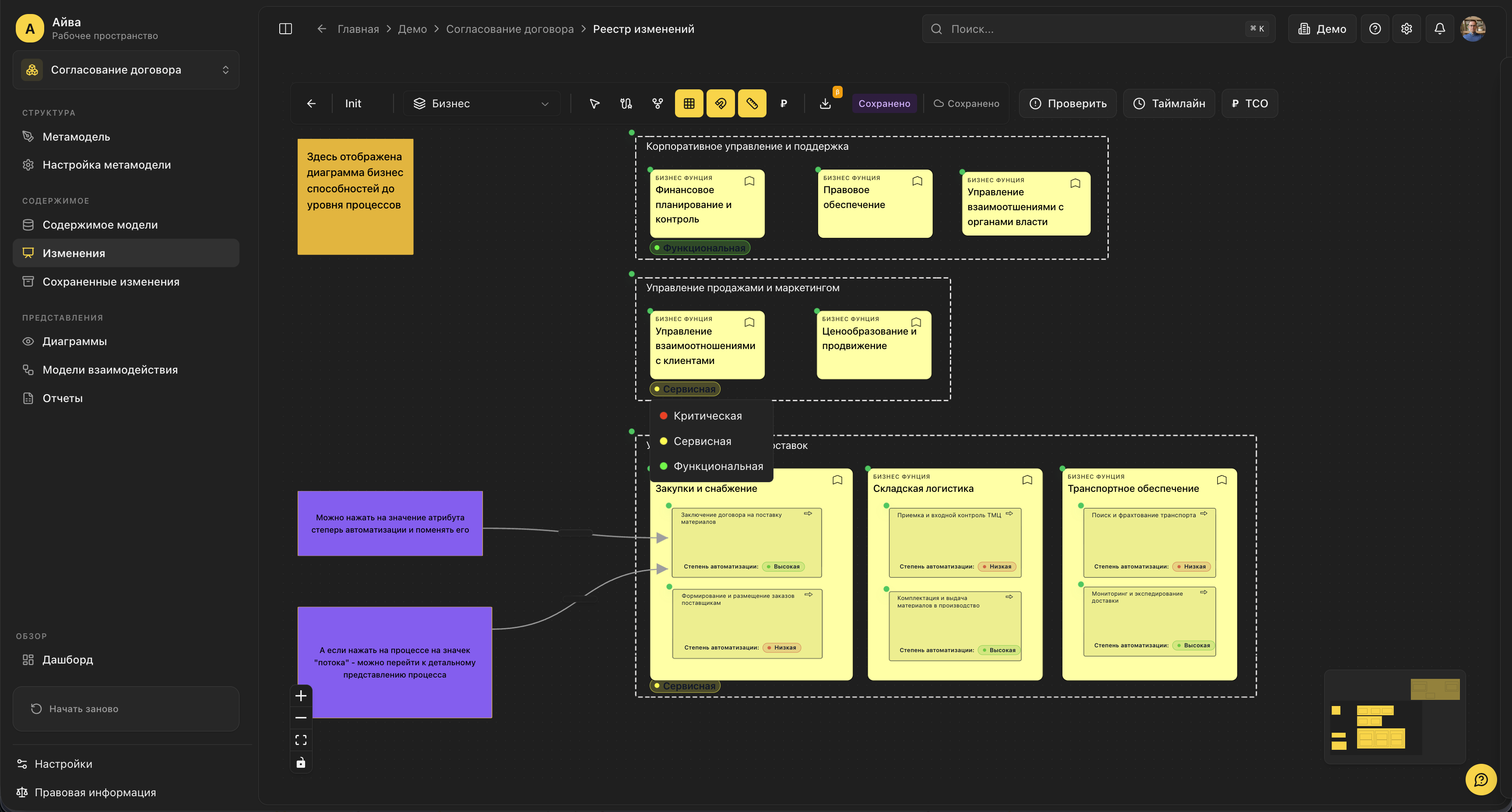Image resolution: width=1512 pixels, height=812 pixels.
Task: Fit the diagram to view
Action: 301,740
